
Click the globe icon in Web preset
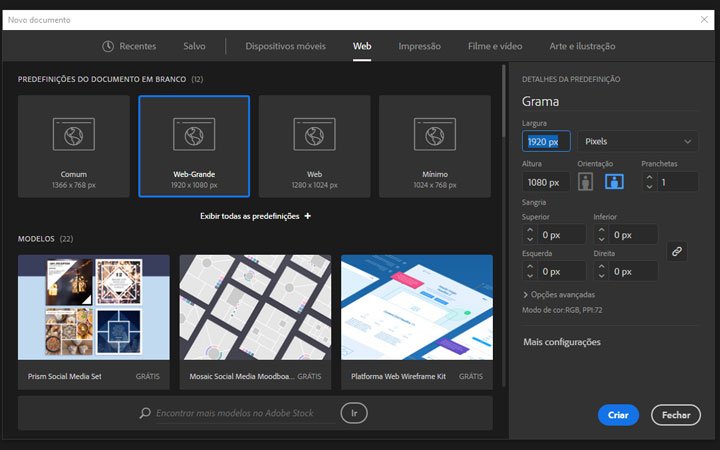click(315, 136)
